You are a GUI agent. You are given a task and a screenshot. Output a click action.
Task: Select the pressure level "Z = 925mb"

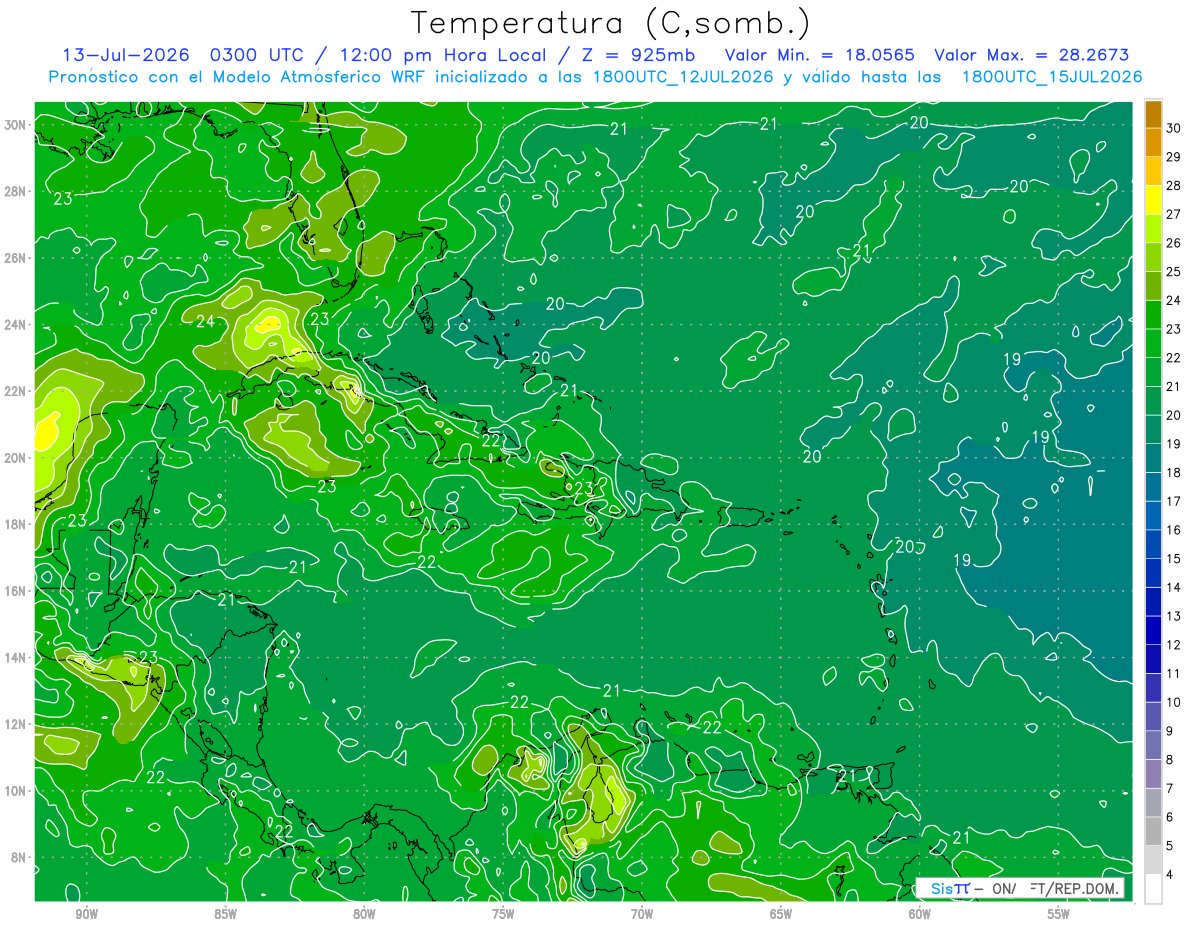click(x=638, y=55)
